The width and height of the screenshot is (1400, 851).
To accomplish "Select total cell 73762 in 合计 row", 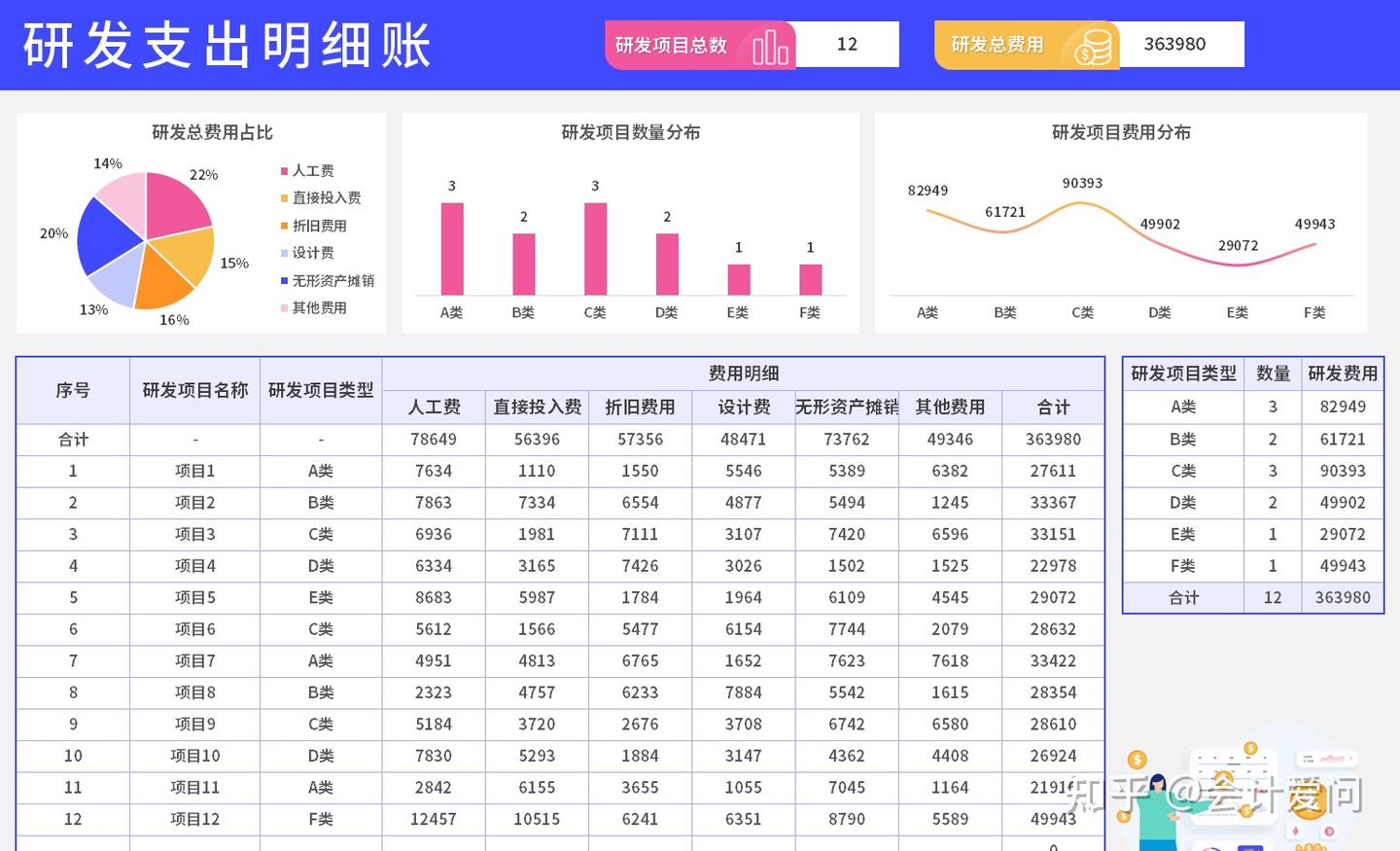I will (847, 440).
